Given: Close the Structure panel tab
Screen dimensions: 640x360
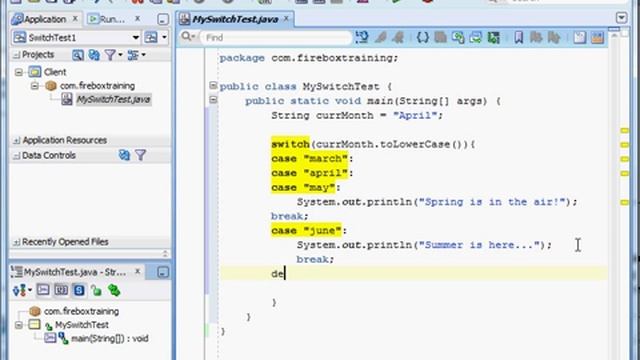Looking at the screenshot, I should pos(138,271).
